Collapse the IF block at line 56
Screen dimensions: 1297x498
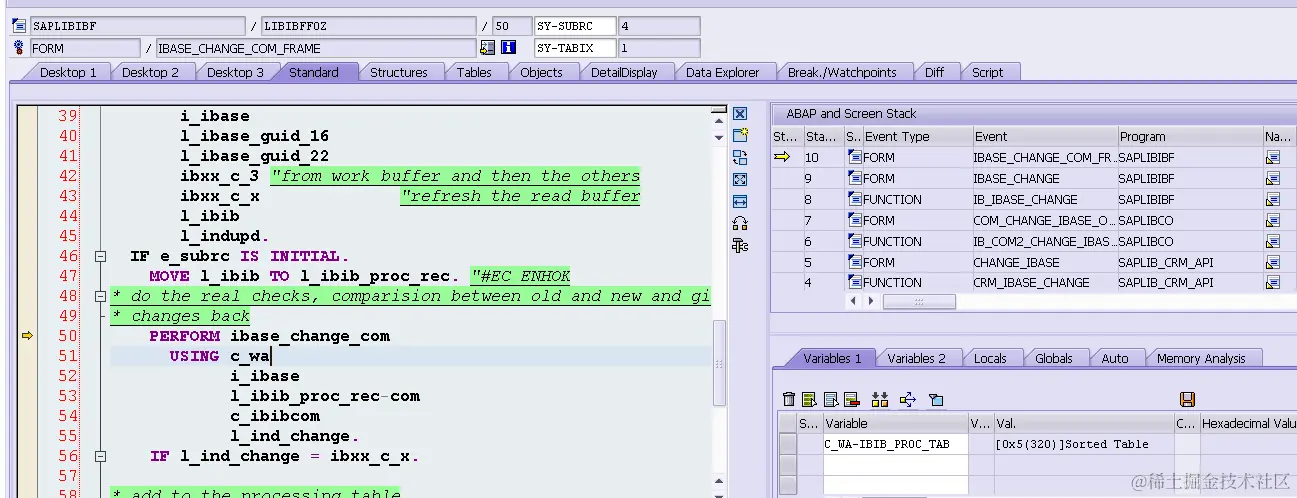tap(100, 456)
